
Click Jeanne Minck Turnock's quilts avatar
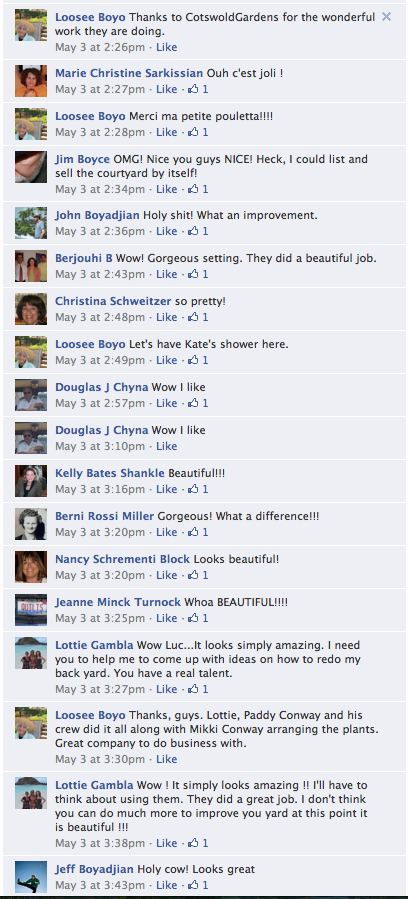point(31,610)
